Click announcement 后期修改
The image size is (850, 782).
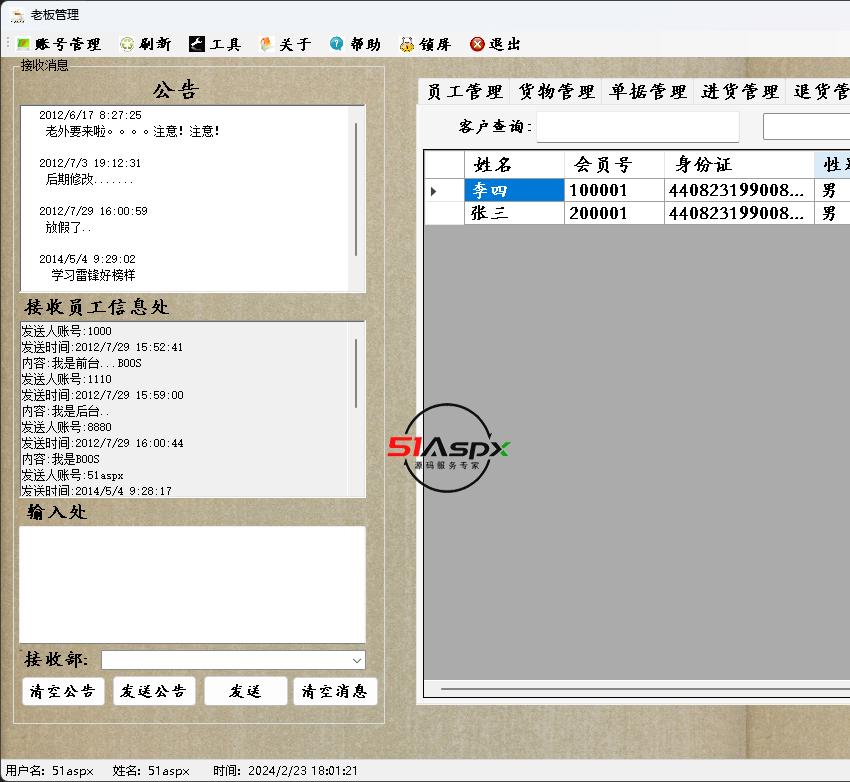coord(89,179)
